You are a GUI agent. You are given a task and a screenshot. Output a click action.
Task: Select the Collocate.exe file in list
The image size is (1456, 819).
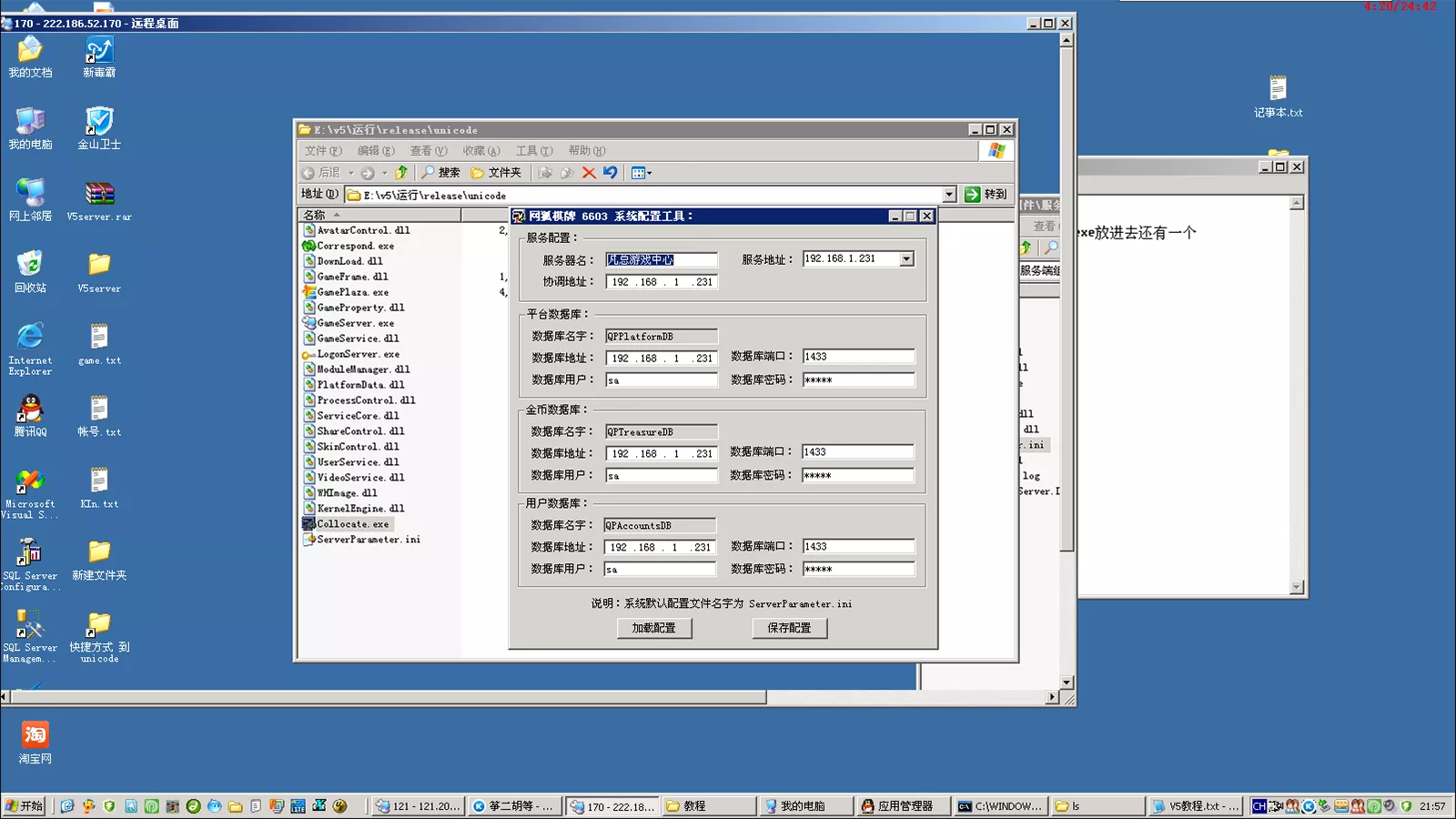coord(352,524)
